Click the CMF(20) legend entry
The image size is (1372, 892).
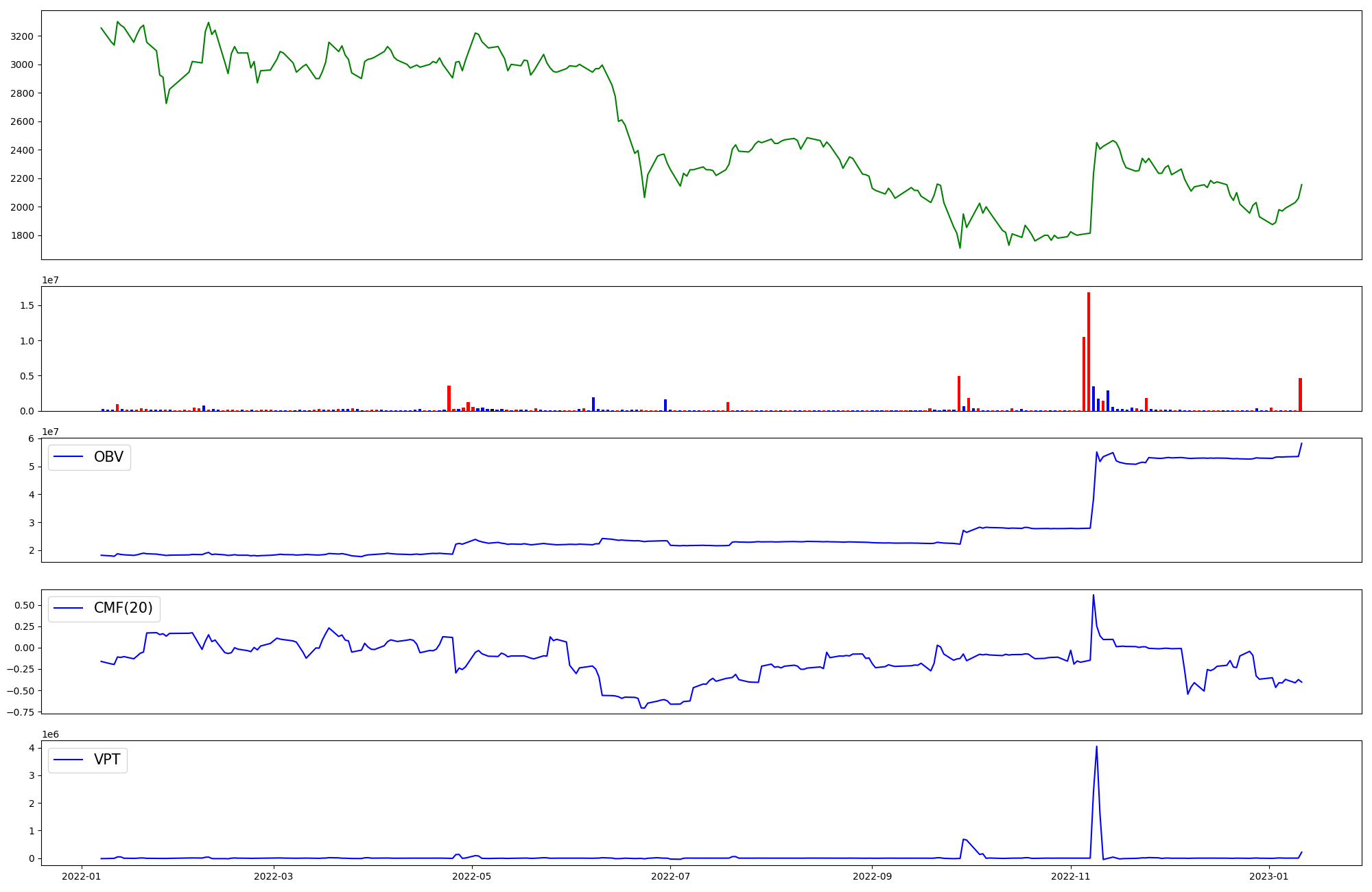click(123, 609)
